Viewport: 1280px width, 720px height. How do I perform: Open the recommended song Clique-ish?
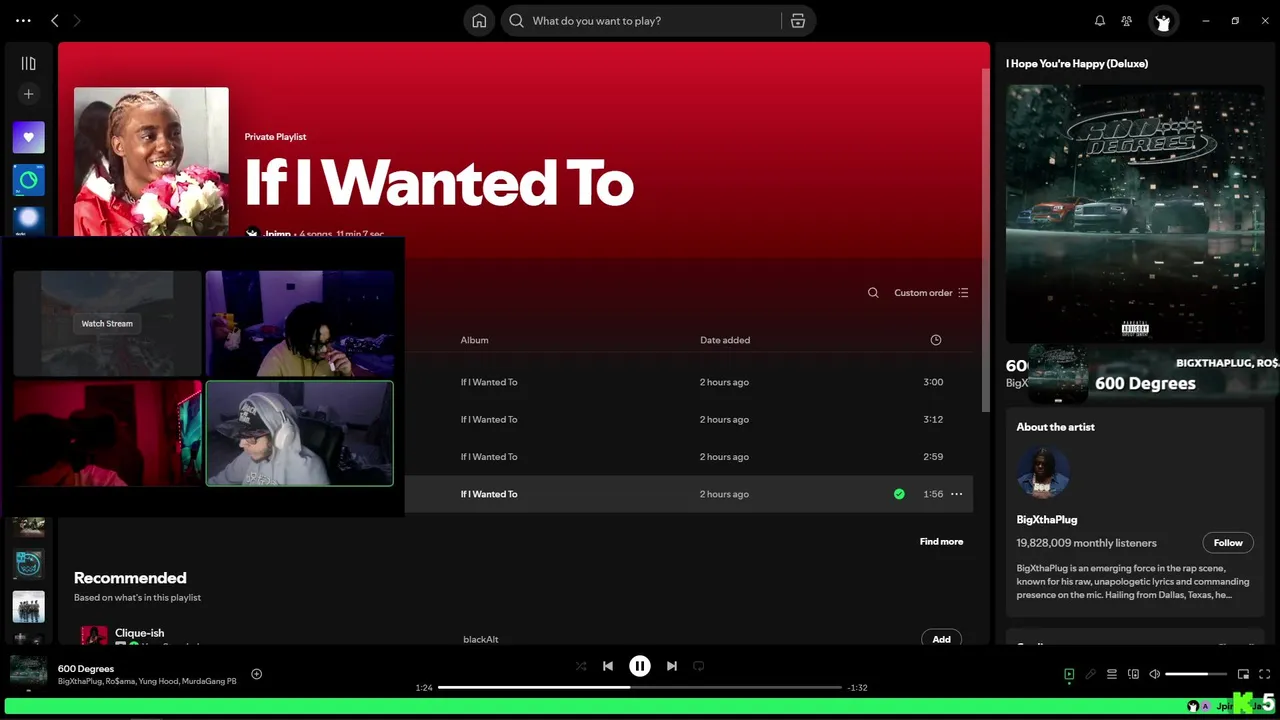[x=140, y=633]
